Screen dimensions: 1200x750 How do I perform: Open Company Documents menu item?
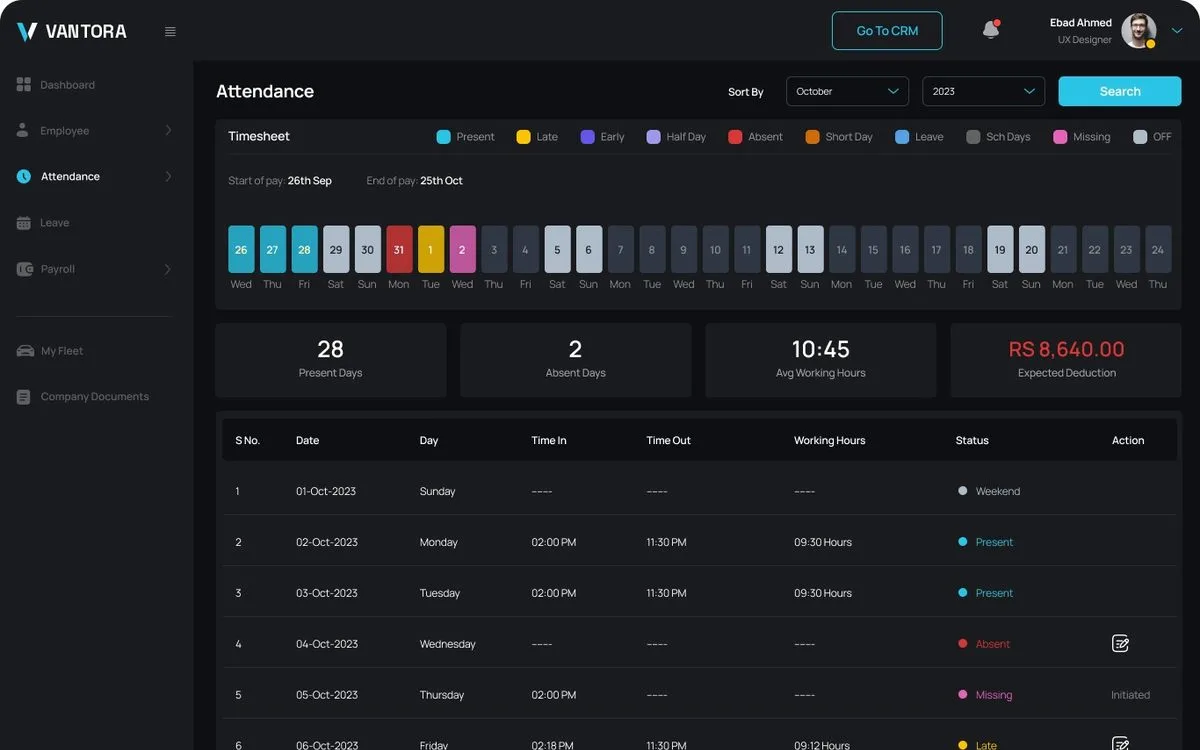96,397
